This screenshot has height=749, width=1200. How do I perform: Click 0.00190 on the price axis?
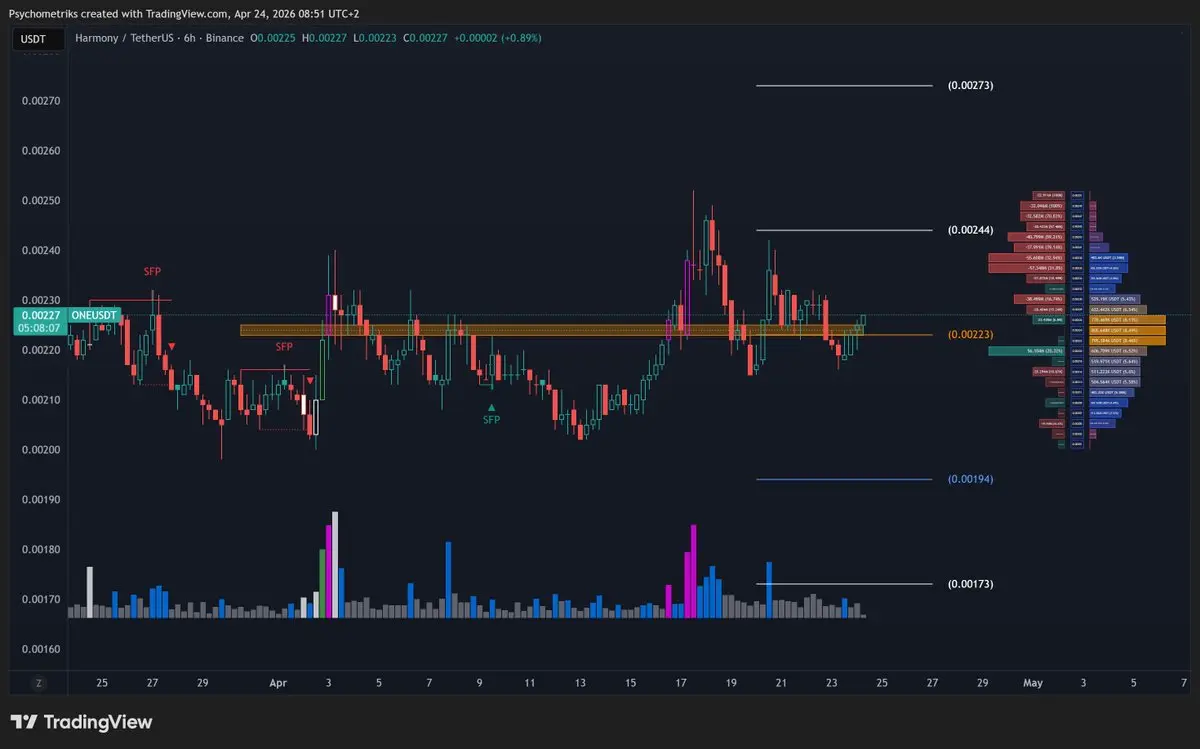click(x=41, y=500)
